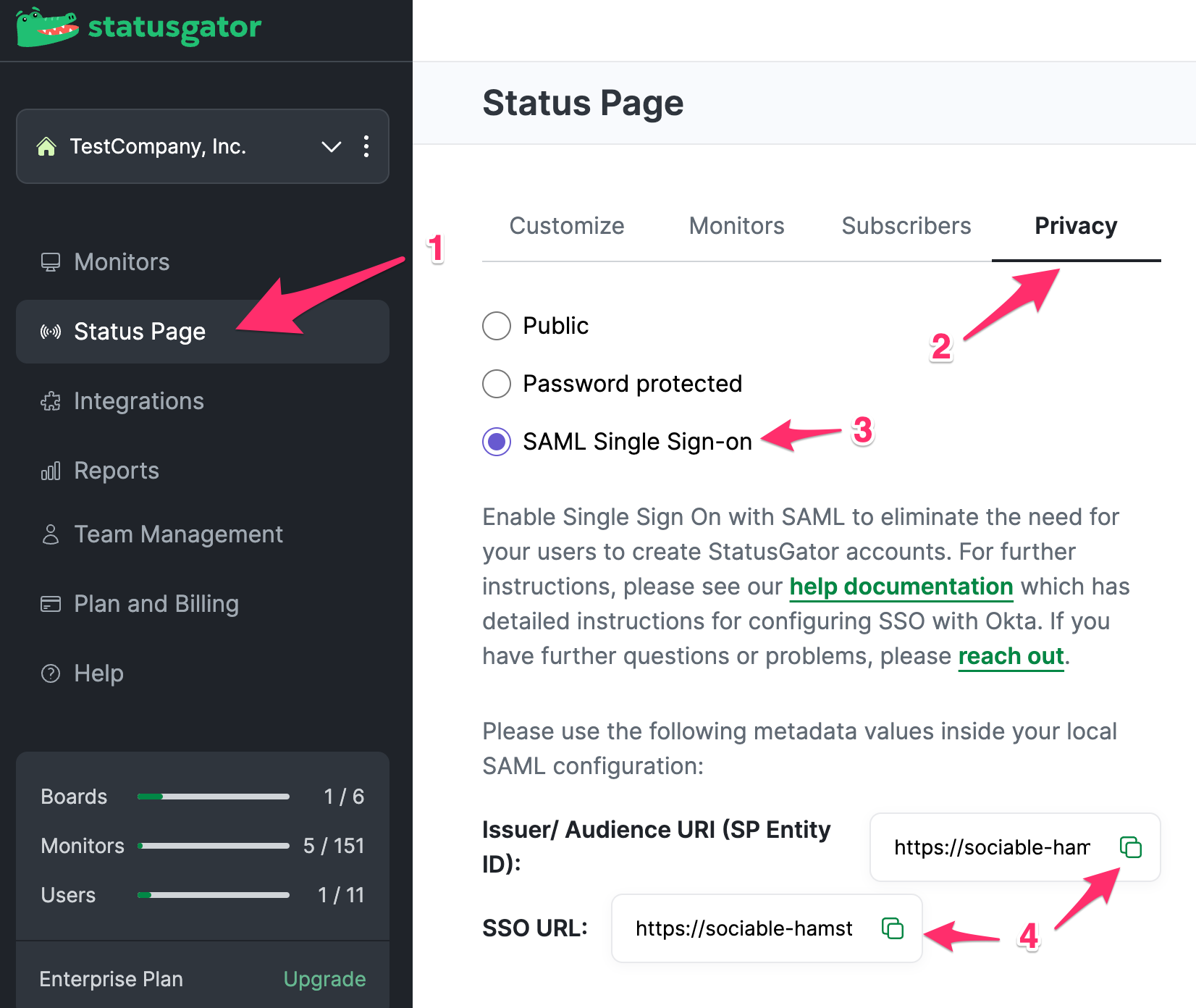
Task: Open Integrations via the puzzle piece icon
Action: pos(50,400)
